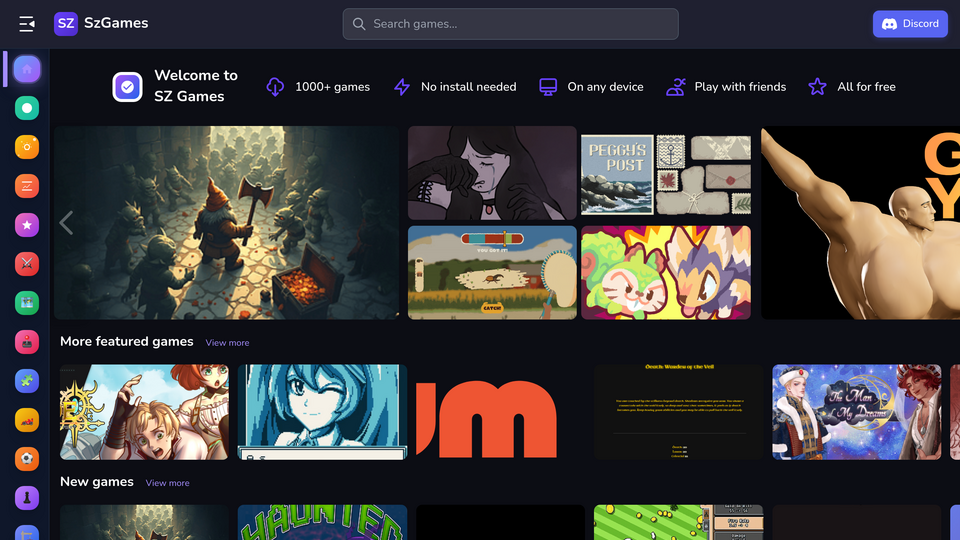Open the green field pixel game thumbnail
The height and width of the screenshot is (540, 960).
(678, 522)
